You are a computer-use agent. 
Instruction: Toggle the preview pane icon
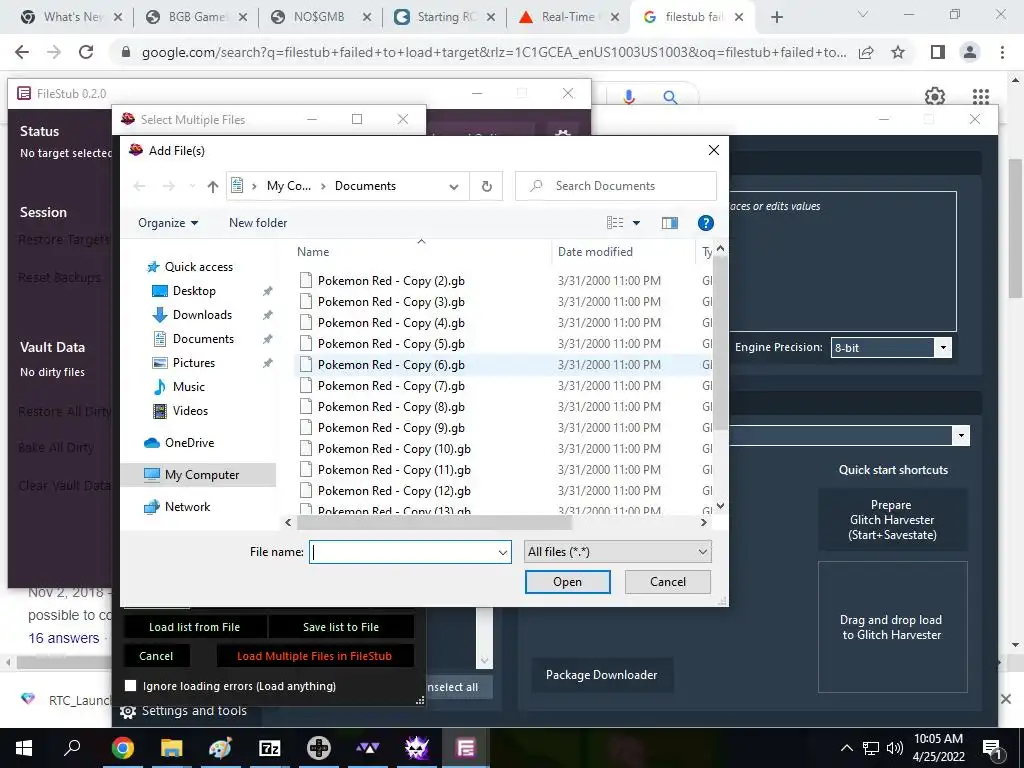pyautogui.click(x=669, y=223)
